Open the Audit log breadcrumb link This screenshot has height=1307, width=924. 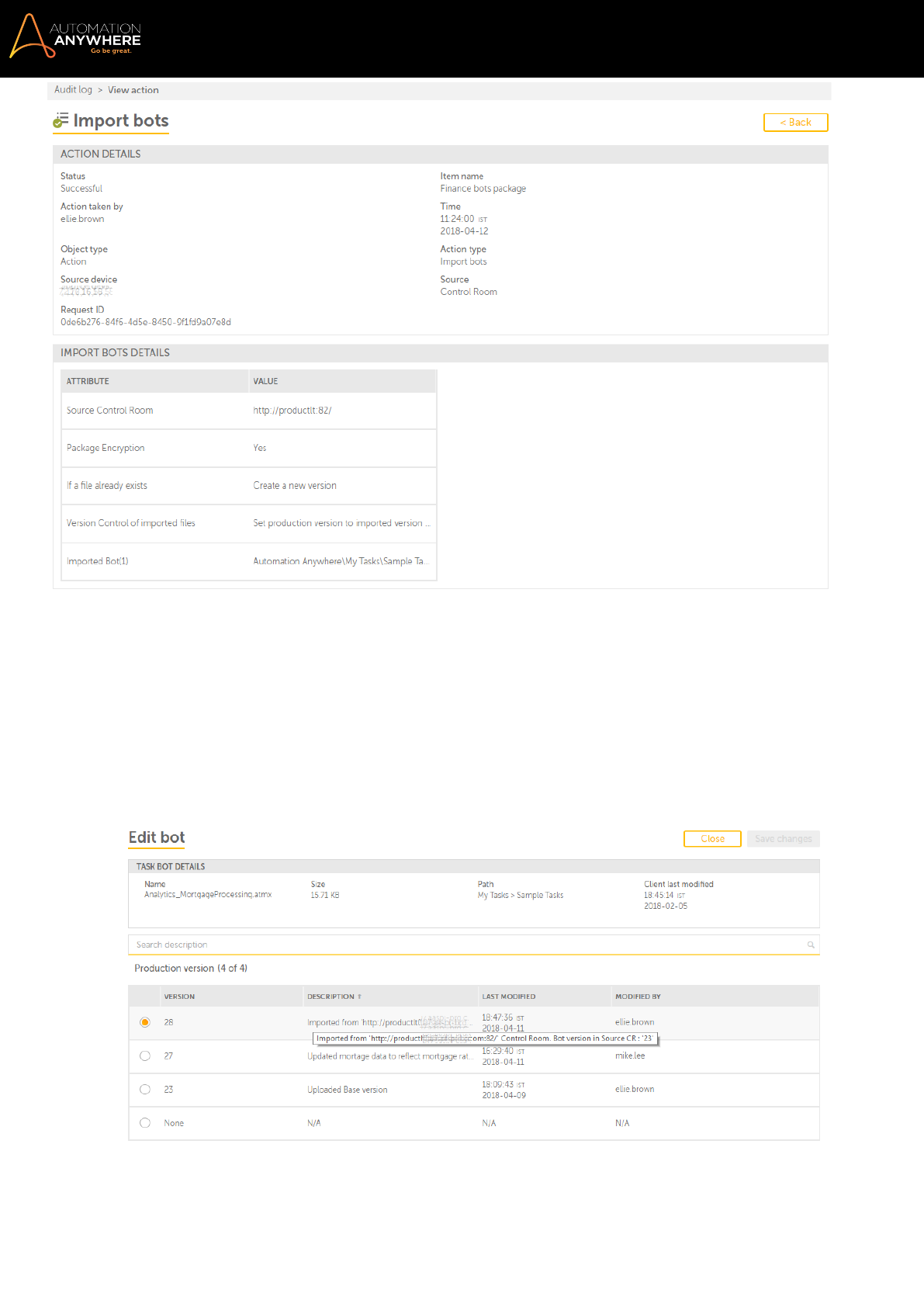tap(73, 89)
